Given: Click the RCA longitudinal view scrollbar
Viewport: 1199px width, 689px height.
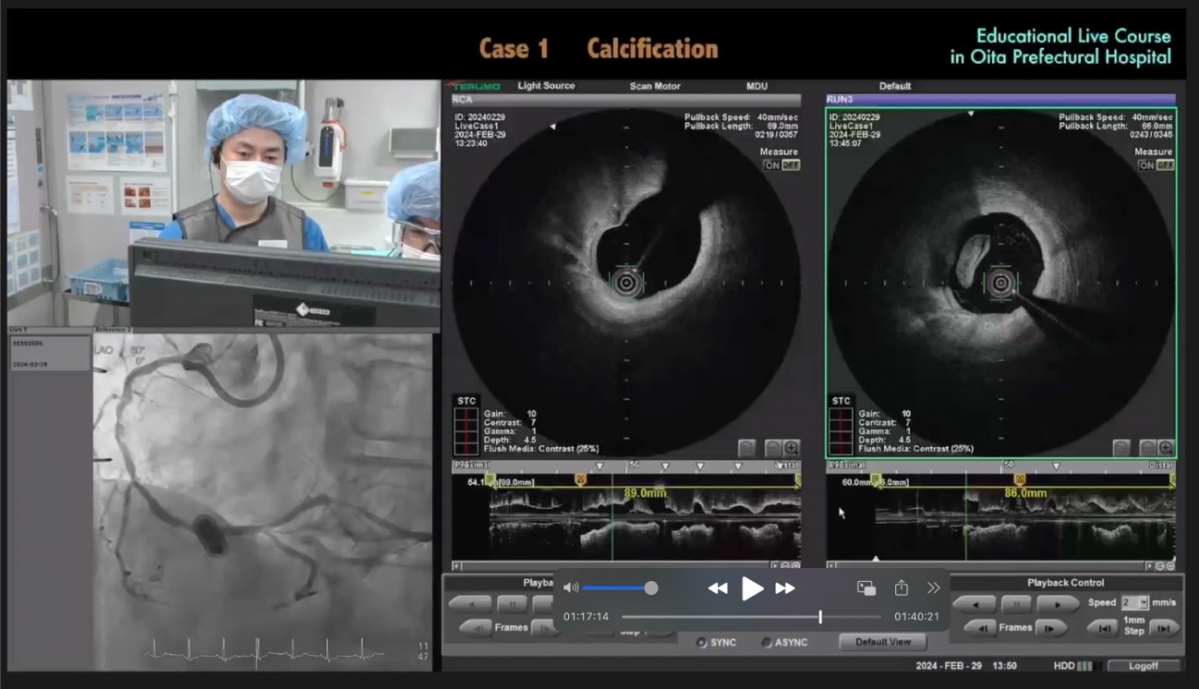Looking at the screenshot, I should click(618, 566).
